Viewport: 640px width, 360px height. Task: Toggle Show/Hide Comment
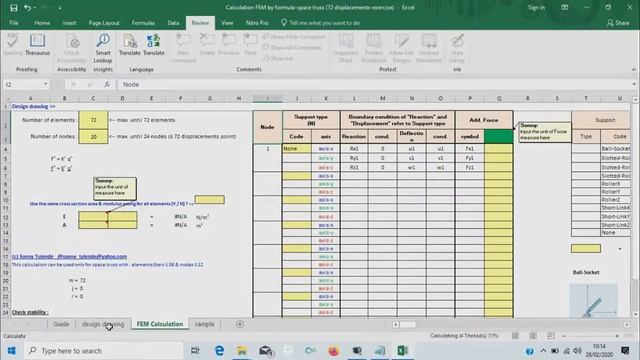294,37
